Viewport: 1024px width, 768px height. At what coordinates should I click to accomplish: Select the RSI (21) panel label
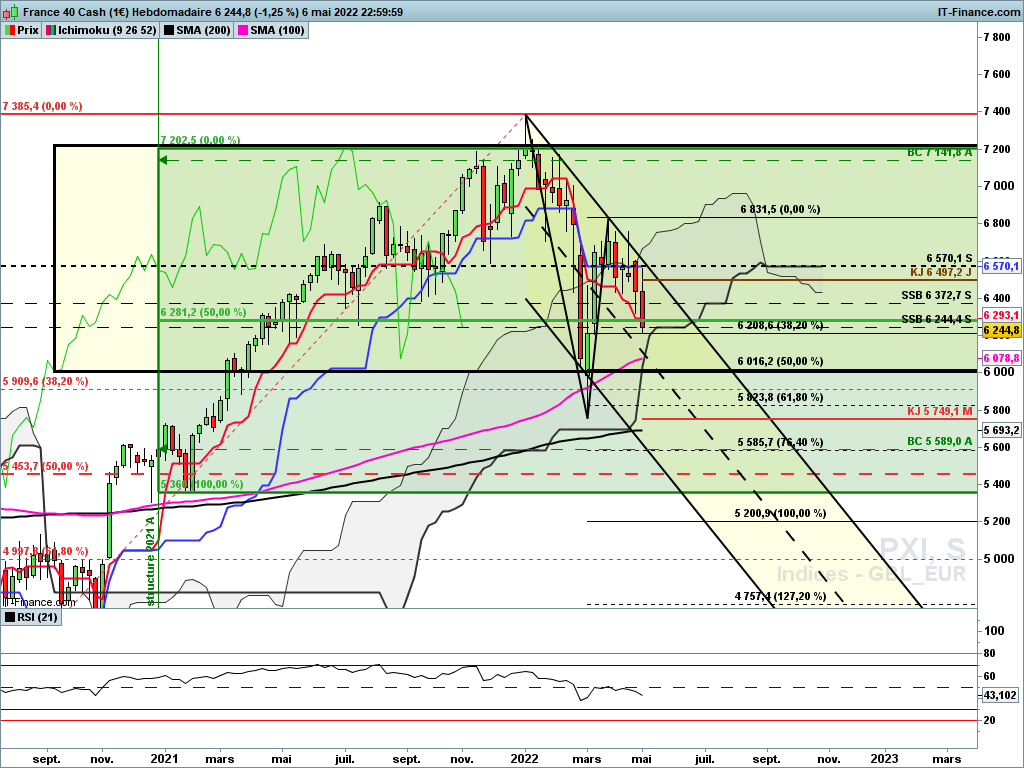(31, 617)
